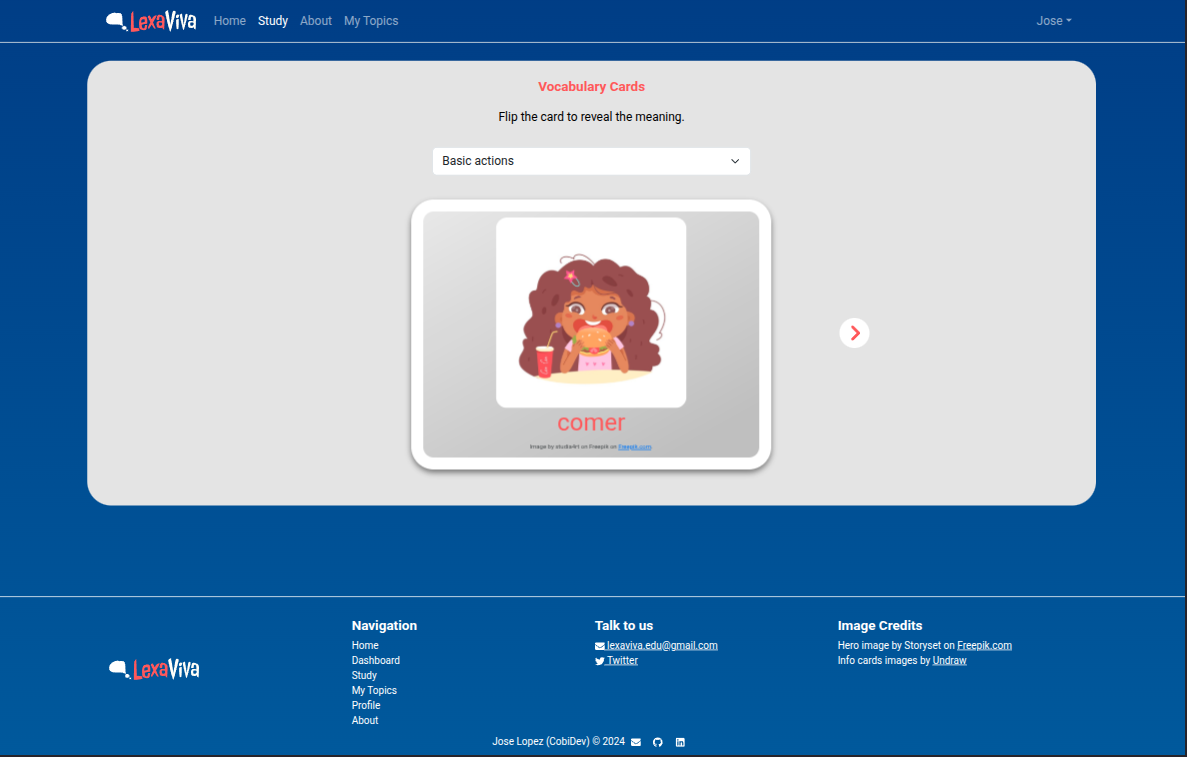Click Profile in footer navigation
The image size is (1187, 757).
pos(366,705)
